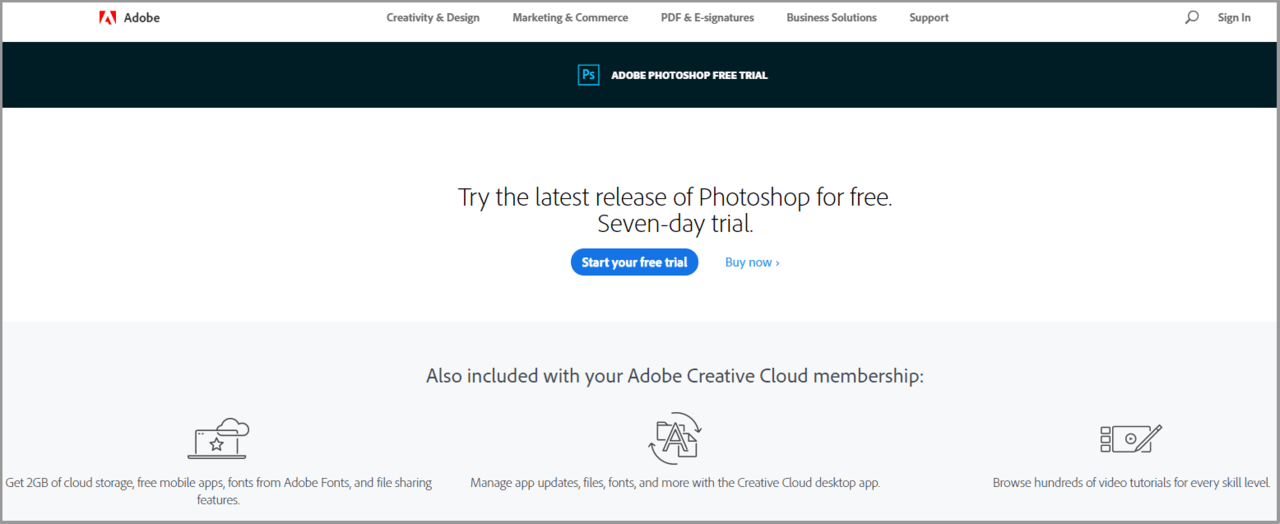Click the red Adobe logo icon
Screen dimensions: 1280x524
tap(107, 17)
